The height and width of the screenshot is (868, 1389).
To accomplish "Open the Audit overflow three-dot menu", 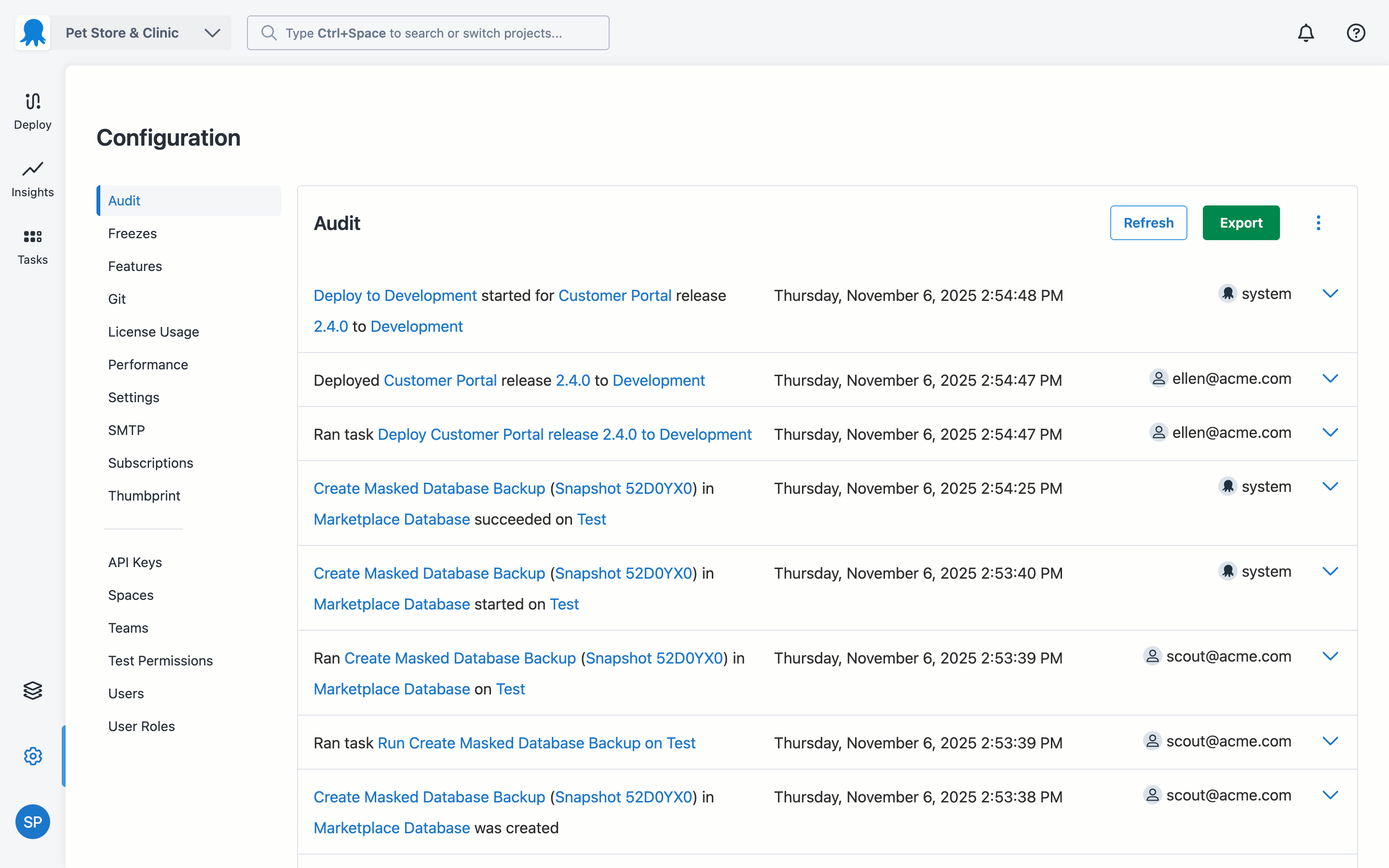I will tap(1319, 223).
